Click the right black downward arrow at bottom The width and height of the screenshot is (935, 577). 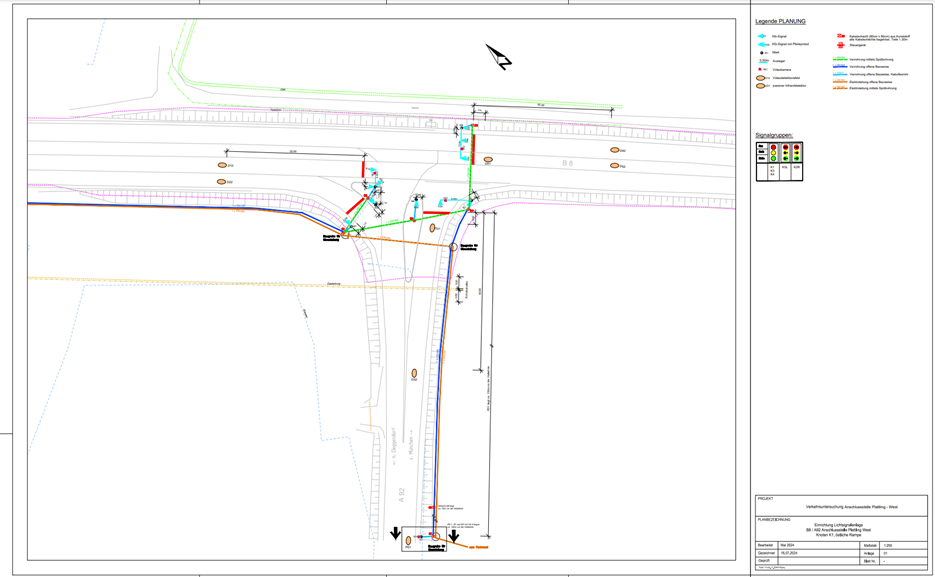[453, 535]
